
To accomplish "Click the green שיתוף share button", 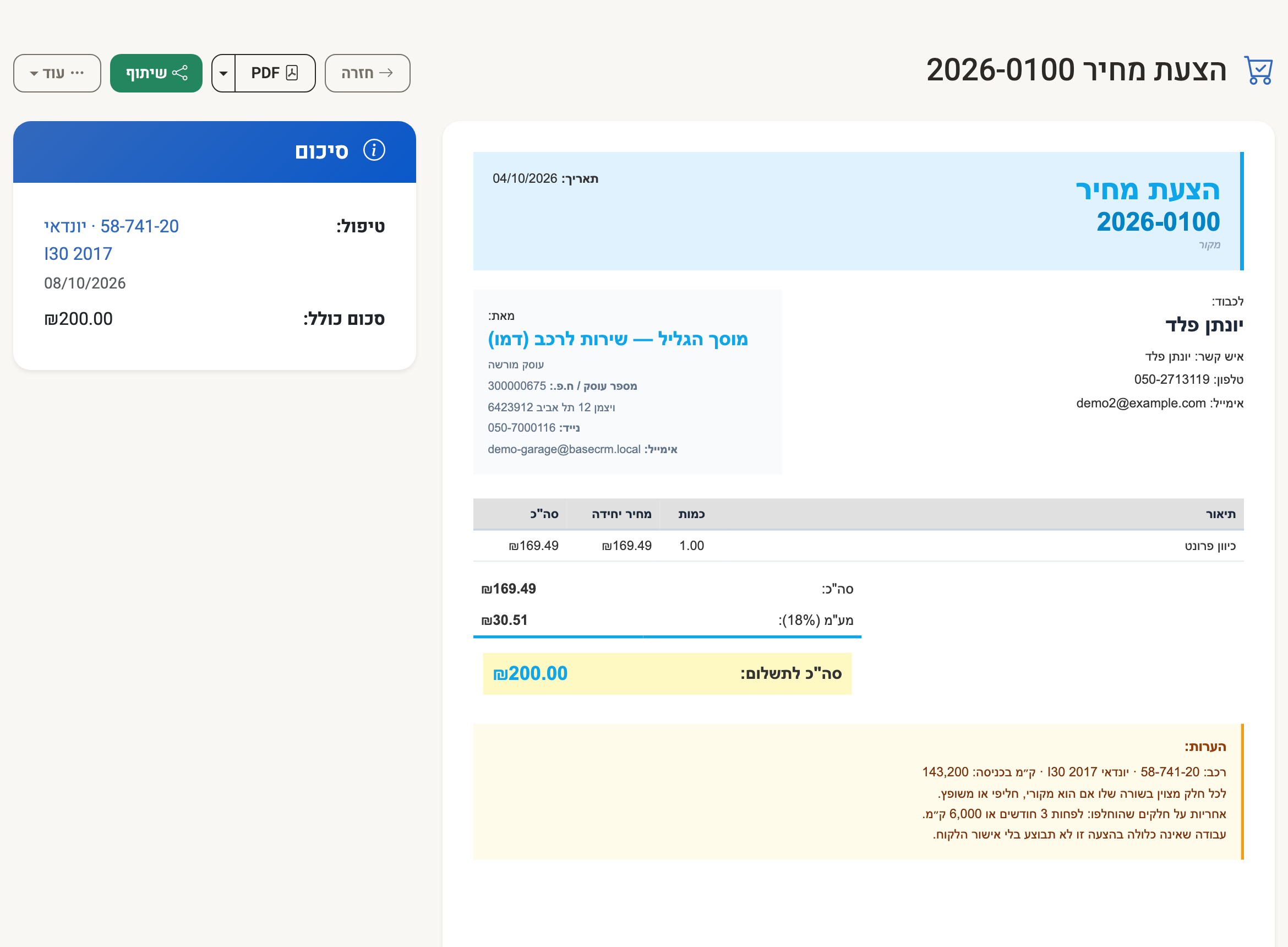I will click(156, 73).
